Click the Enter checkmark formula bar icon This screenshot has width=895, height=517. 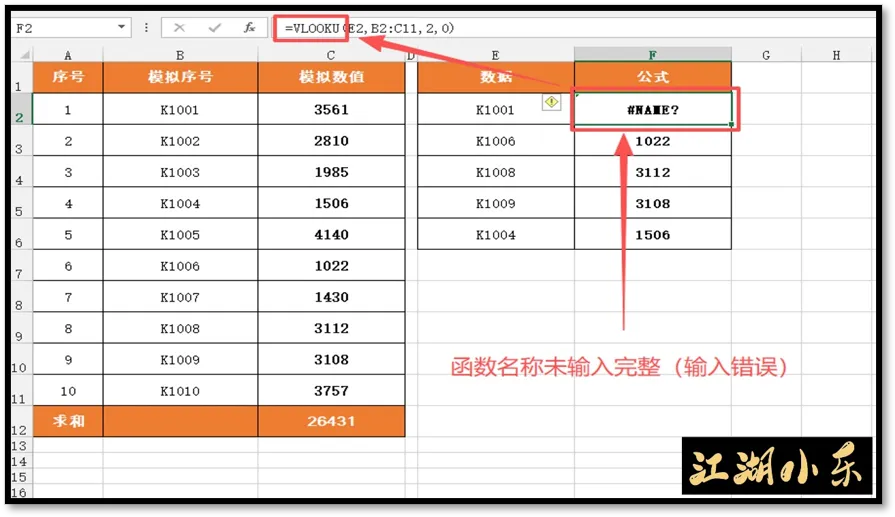tap(215, 27)
